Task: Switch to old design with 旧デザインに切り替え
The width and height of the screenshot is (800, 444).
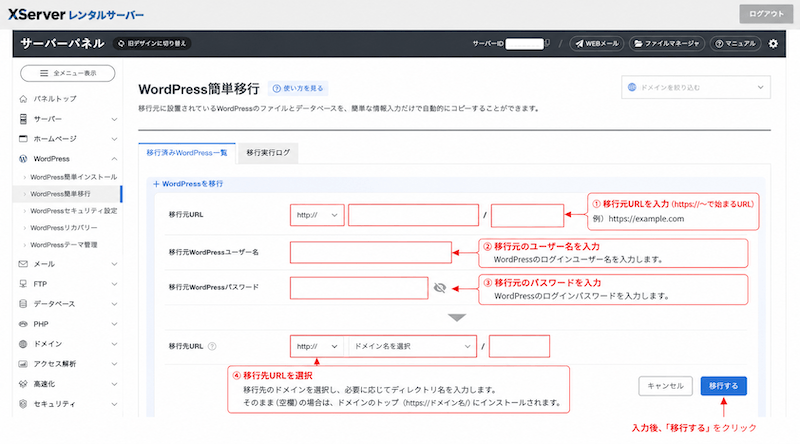Action: pos(152,43)
